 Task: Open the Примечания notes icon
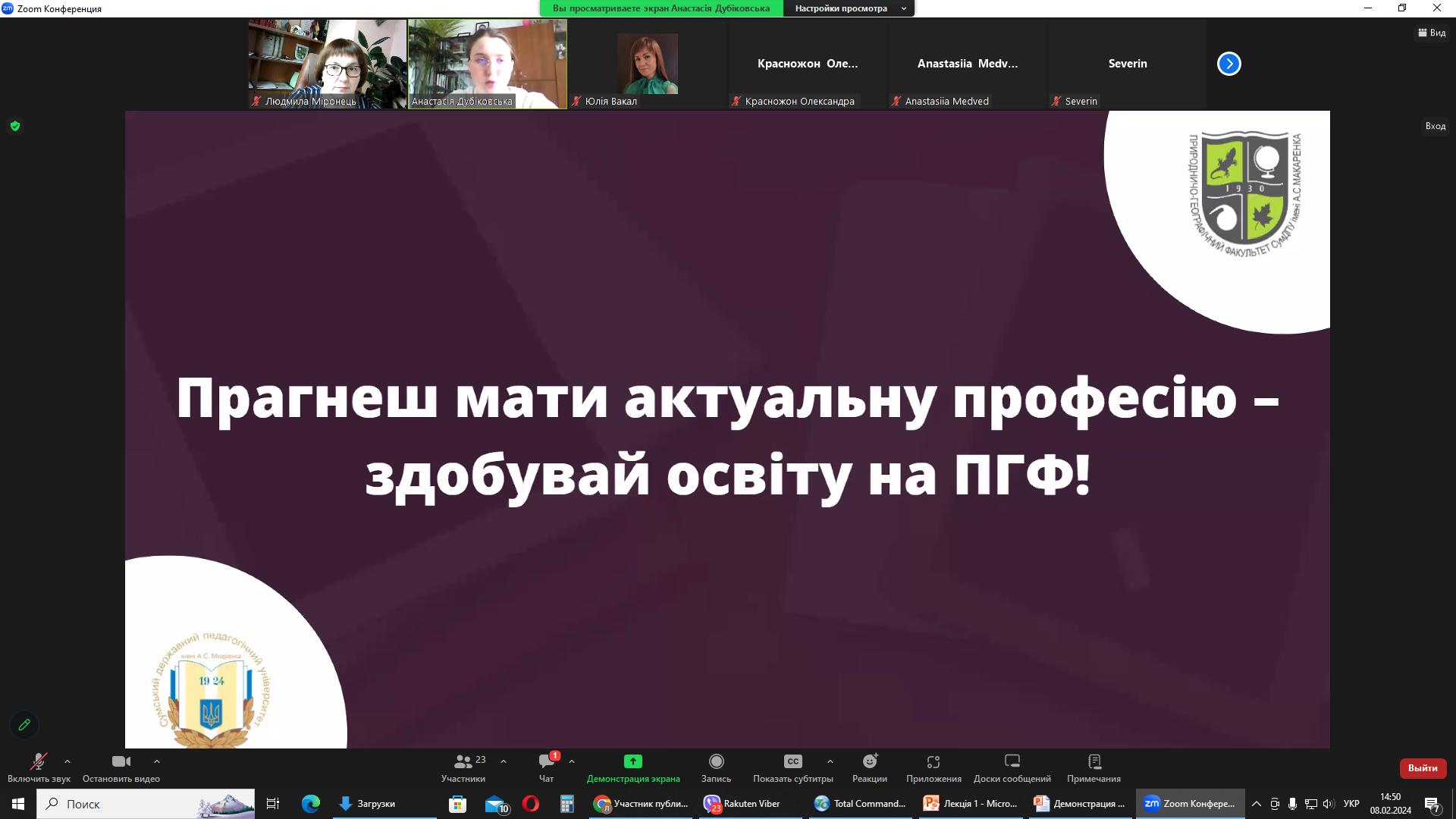coord(1094,761)
